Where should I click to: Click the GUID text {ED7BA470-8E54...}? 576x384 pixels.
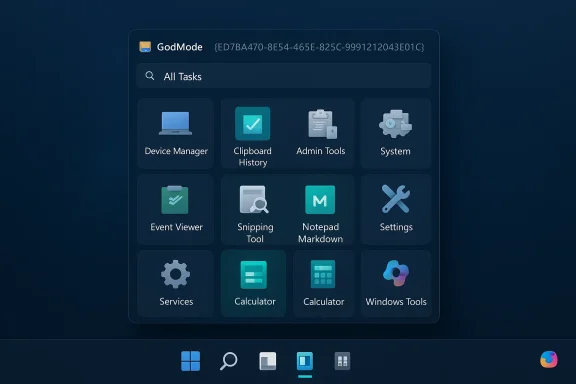pos(319,47)
